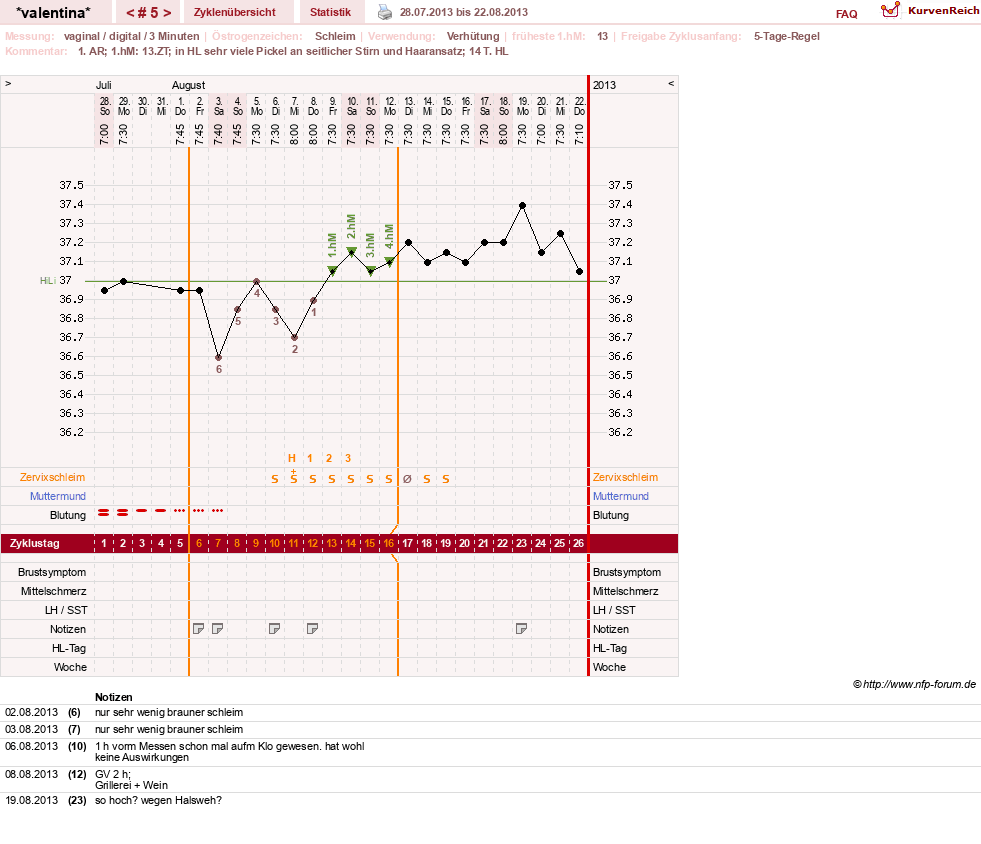
Task: Click the 2.hM green triangle marker
Action: [x=352, y=252]
